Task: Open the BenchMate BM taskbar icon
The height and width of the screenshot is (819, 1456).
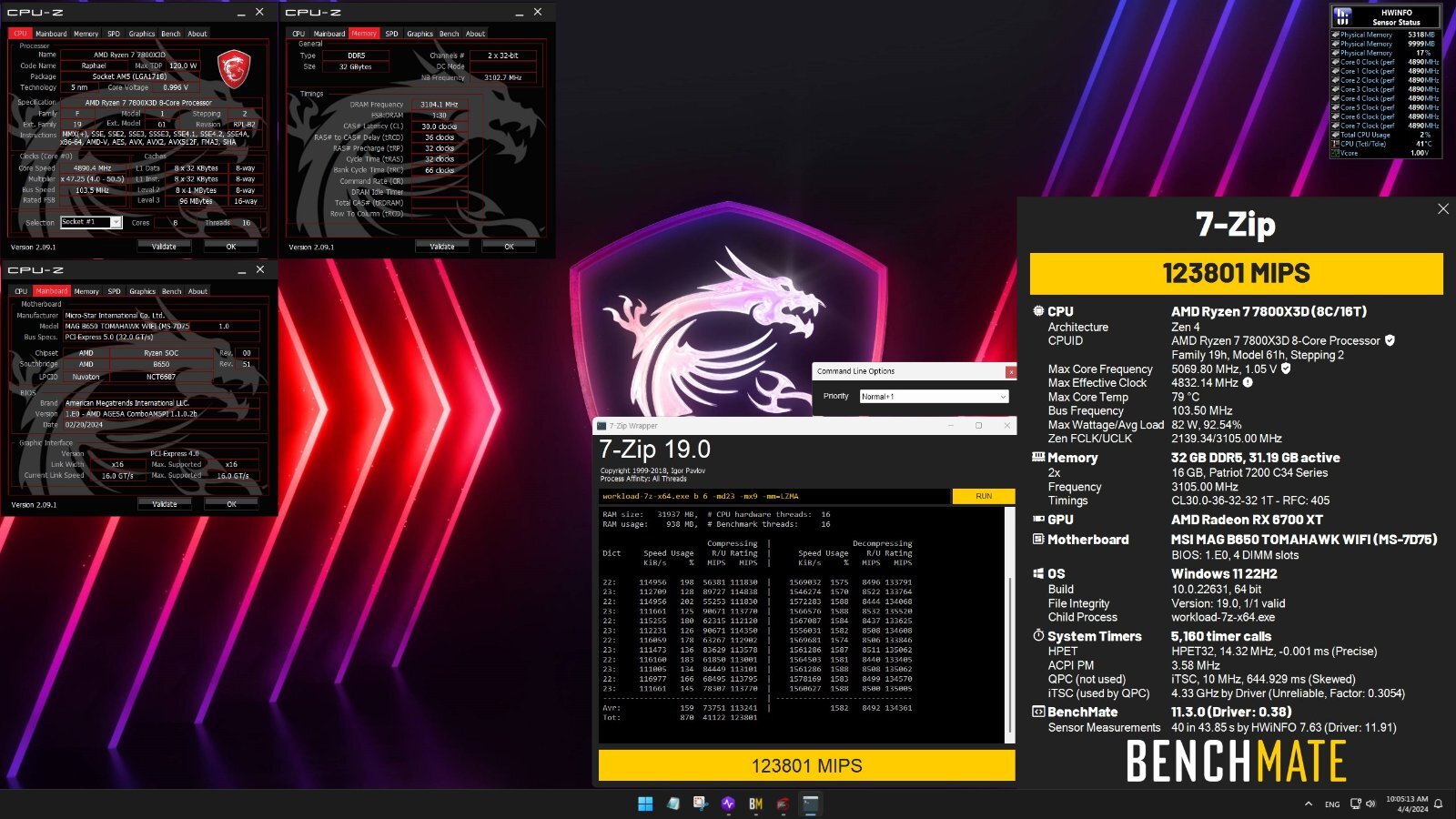Action: [x=755, y=804]
